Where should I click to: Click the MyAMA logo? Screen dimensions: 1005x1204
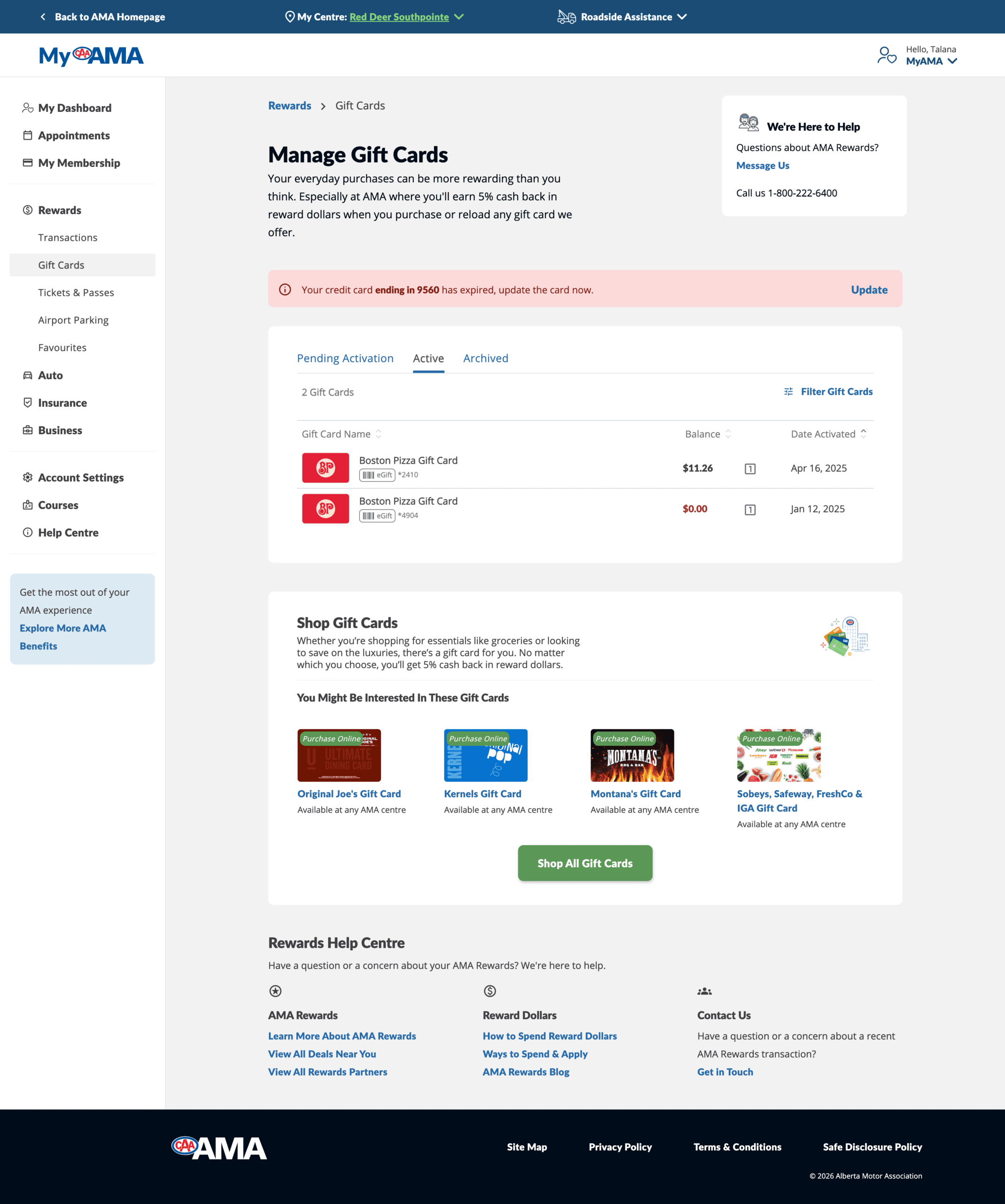pyautogui.click(x=91, y=55)
